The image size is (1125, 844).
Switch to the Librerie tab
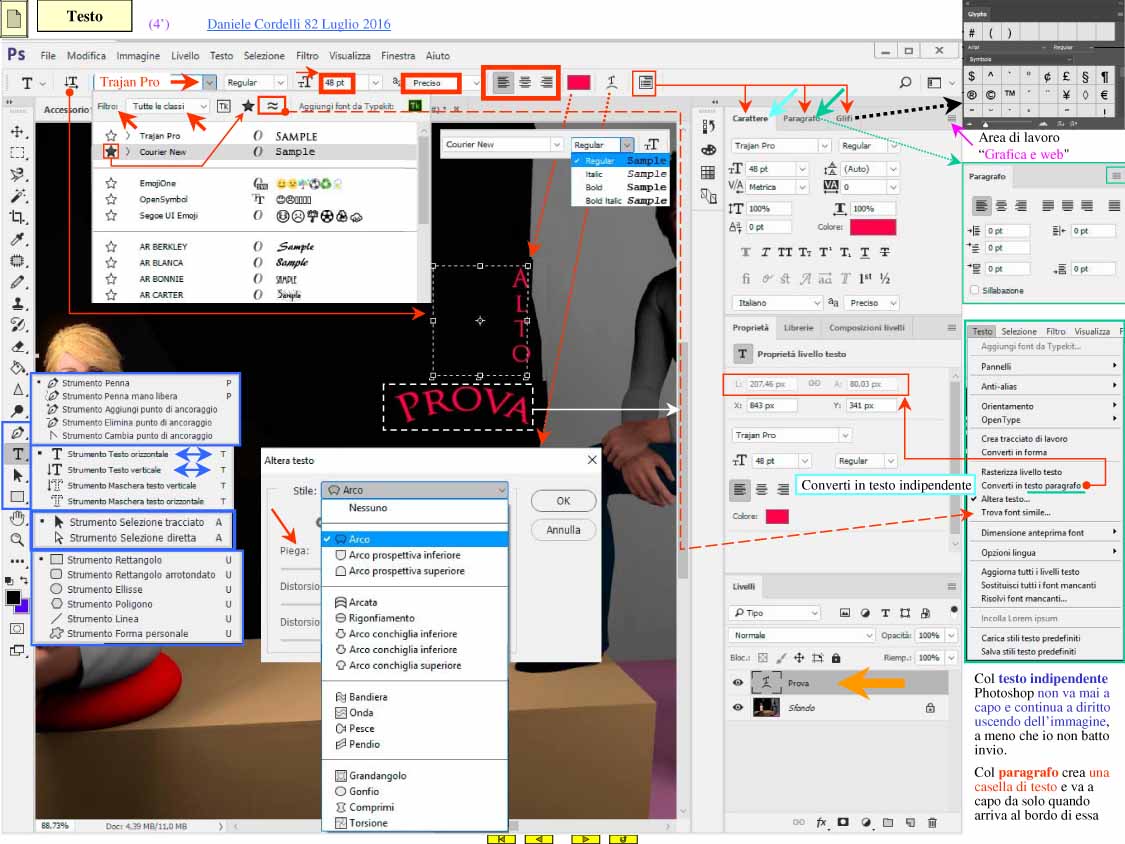tap(799, 327)
